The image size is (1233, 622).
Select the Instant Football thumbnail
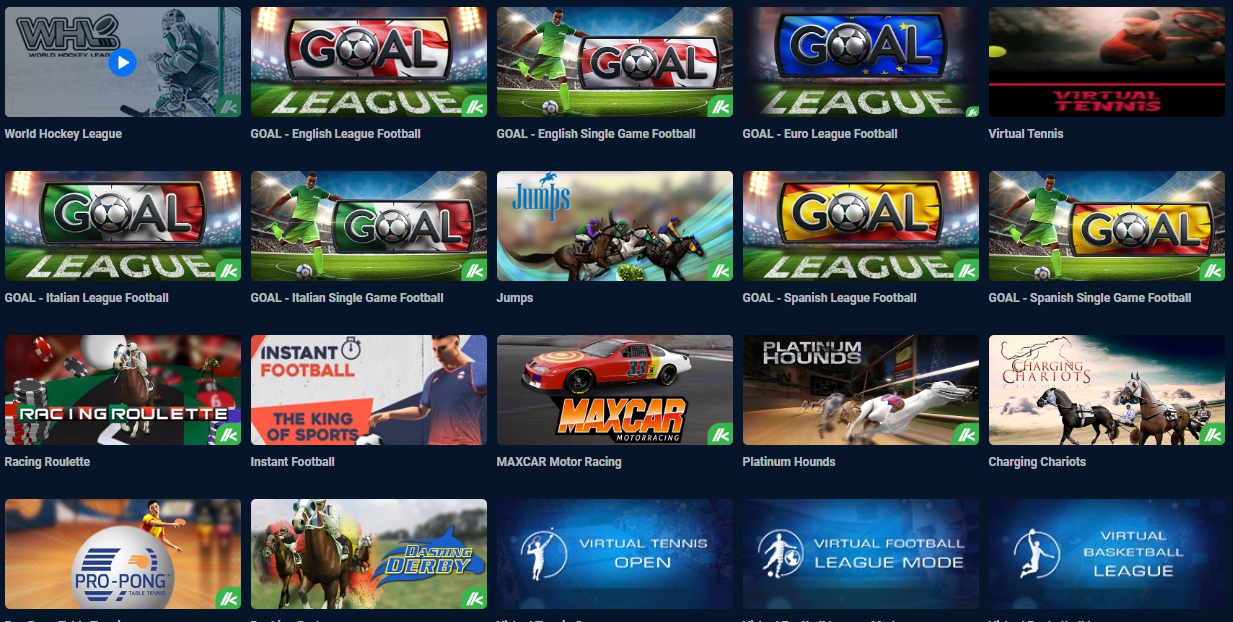(x=369, y=390)
